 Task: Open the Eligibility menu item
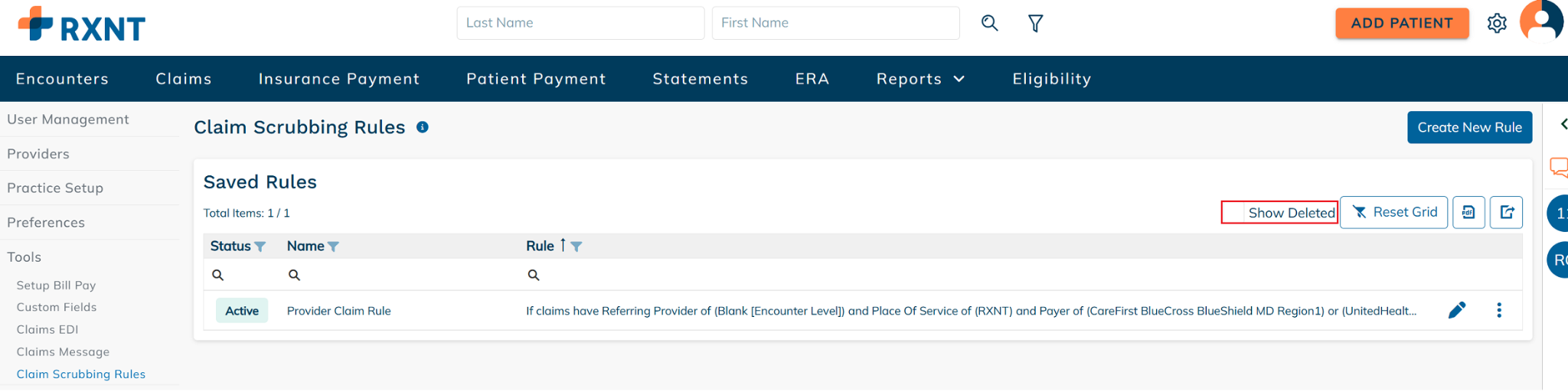click(1052, 79)
